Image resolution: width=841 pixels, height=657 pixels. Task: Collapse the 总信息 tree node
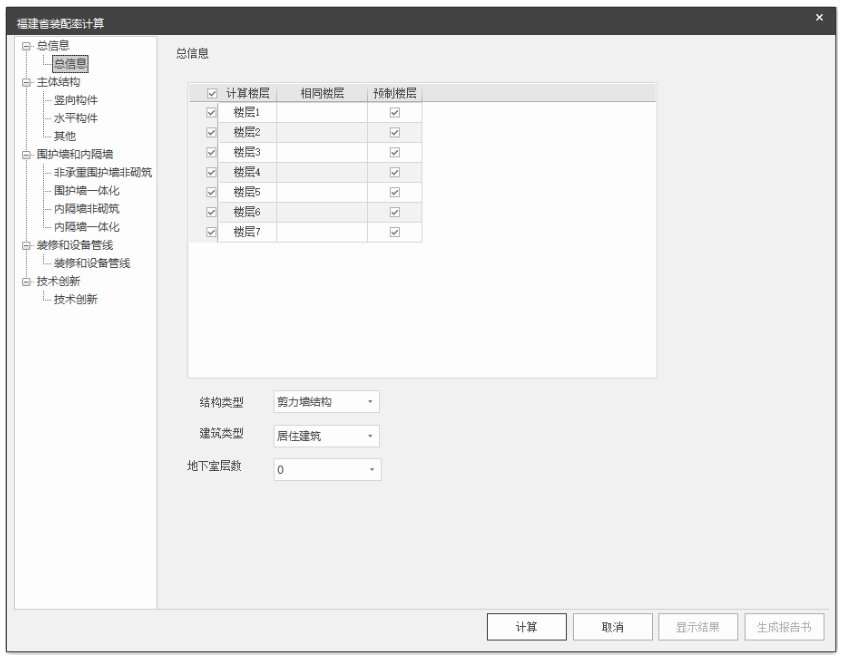[26, 46]
